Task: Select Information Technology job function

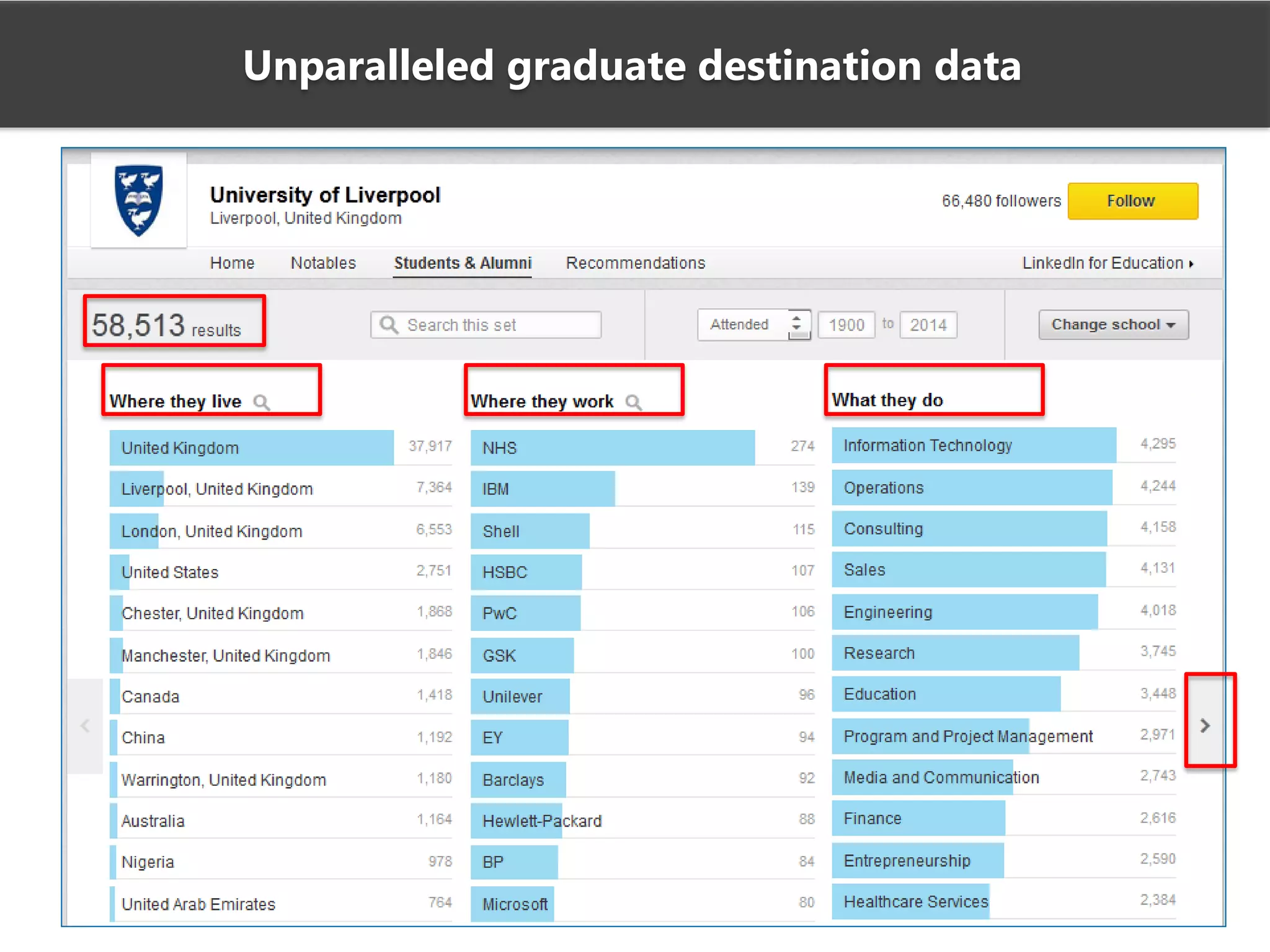Action: [1004, 445]
